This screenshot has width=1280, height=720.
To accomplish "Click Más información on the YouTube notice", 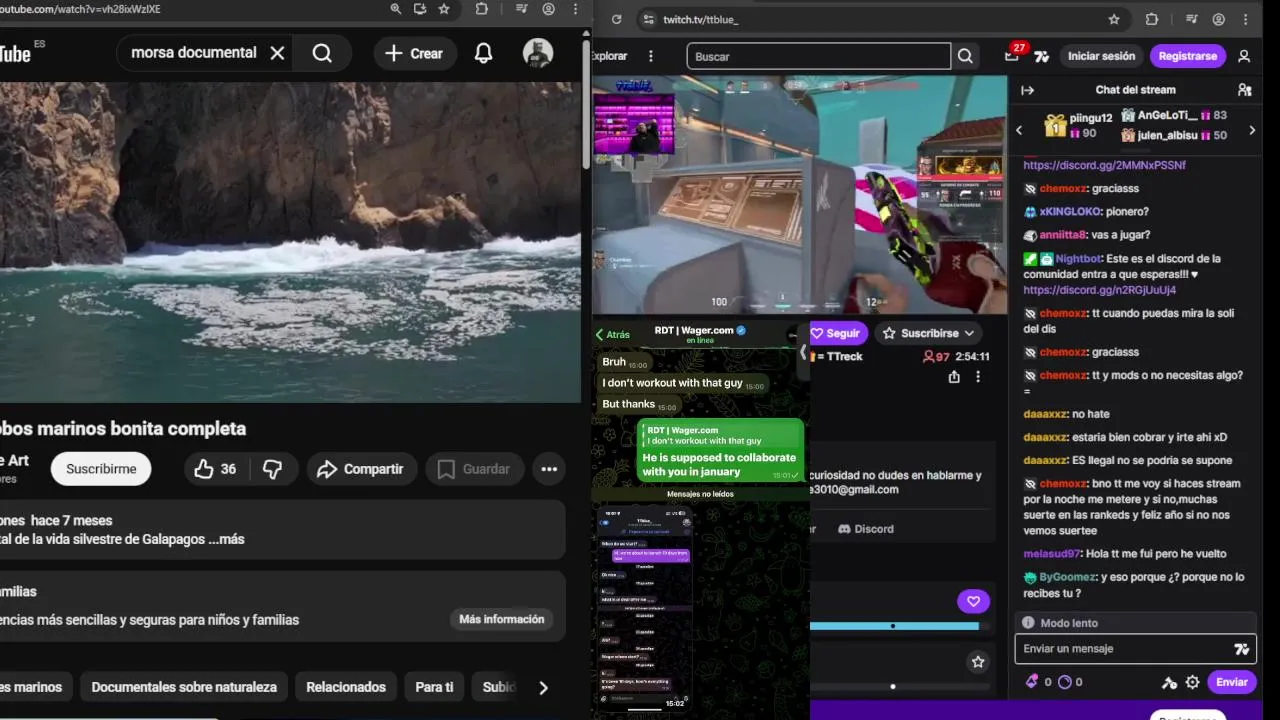I will point(502,619).
